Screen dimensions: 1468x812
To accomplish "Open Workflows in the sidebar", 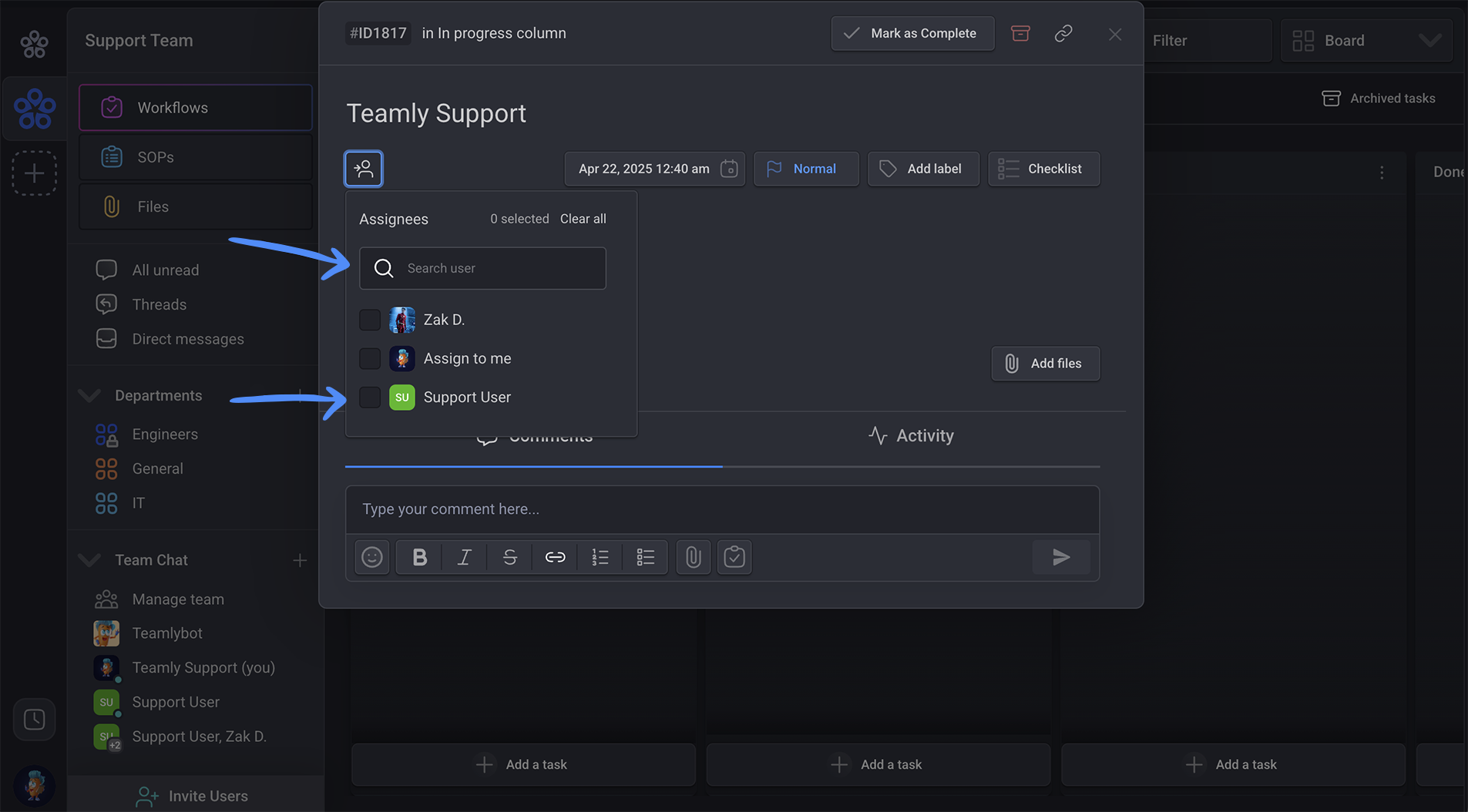I will [196, 108].
